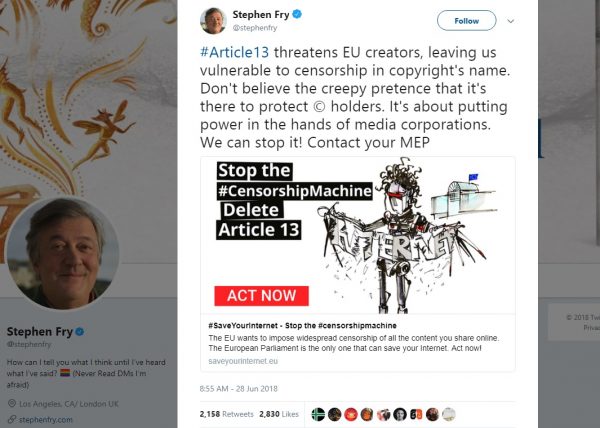
Task: Click the verified badge beside the tweet author name
Action: coord(299,15)
